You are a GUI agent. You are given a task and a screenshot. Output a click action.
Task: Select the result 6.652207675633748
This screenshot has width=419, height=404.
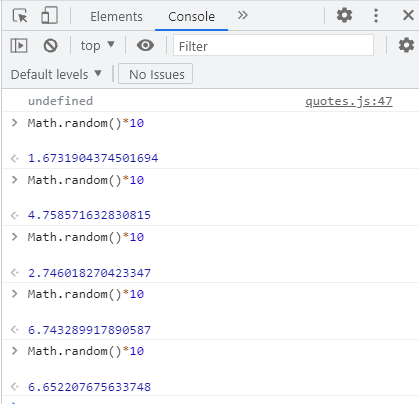pyautogui.click(x=89, y=387)
